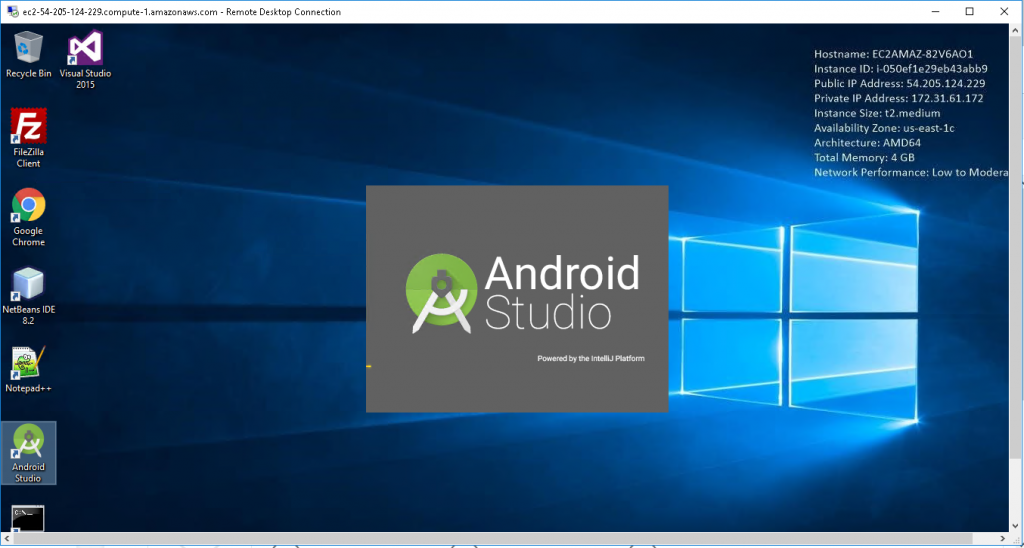This screenshot has height=548, width=1024.
Task: Click the horizontal scrollbar right arrow
Action: point(1001,540)
